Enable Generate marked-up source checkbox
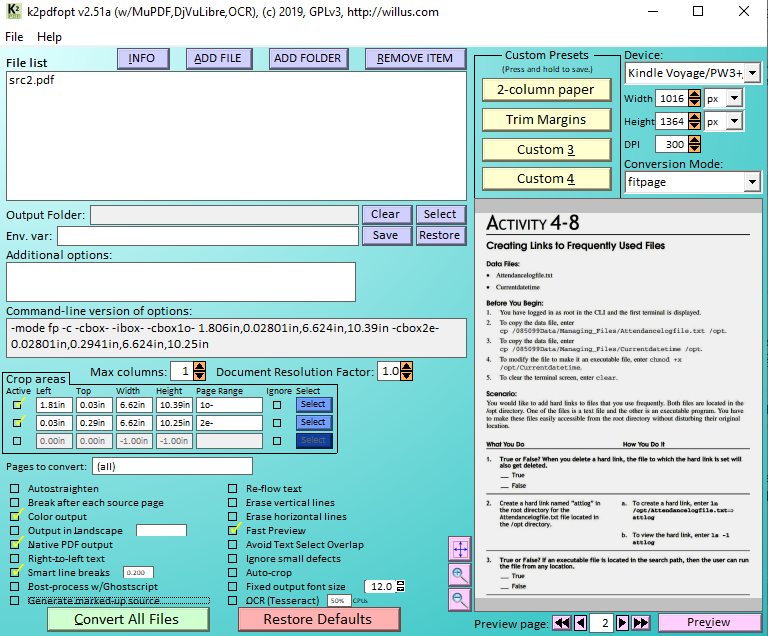Image resolution: width=768 pixels, height=636 pixels. (x=15, y=600)
